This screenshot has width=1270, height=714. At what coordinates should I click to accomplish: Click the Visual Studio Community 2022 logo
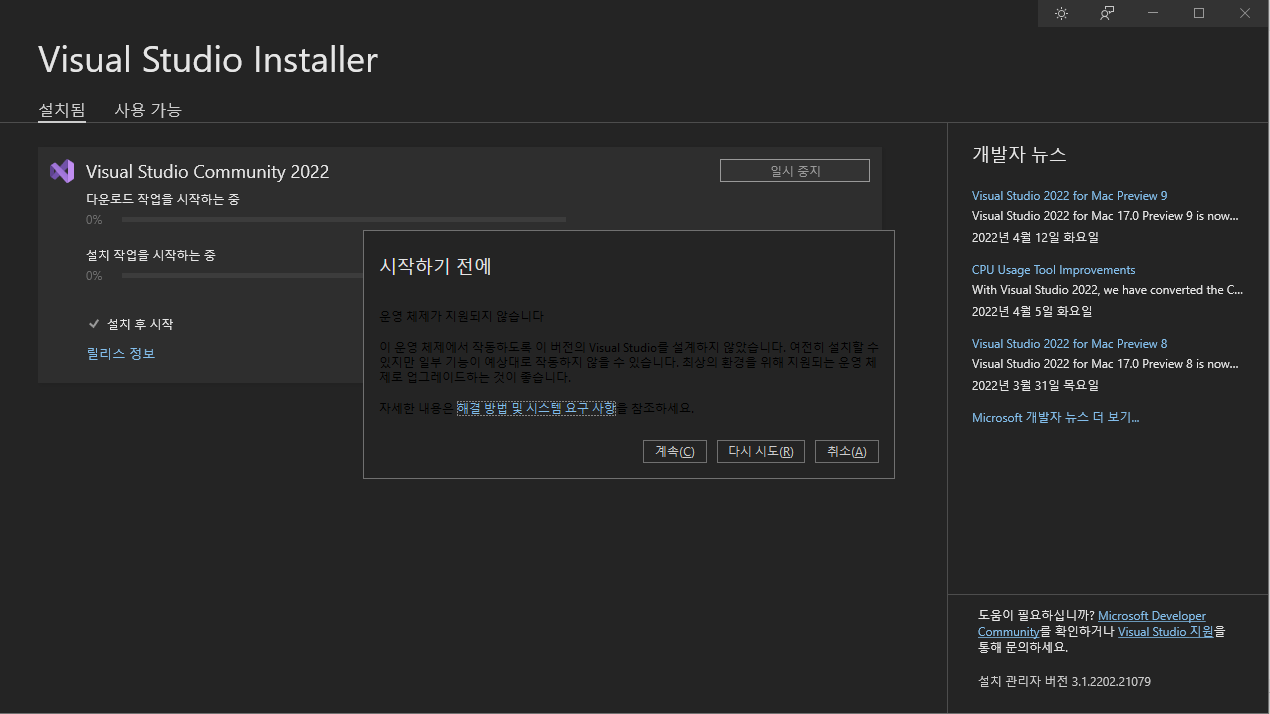pos(62,171)
